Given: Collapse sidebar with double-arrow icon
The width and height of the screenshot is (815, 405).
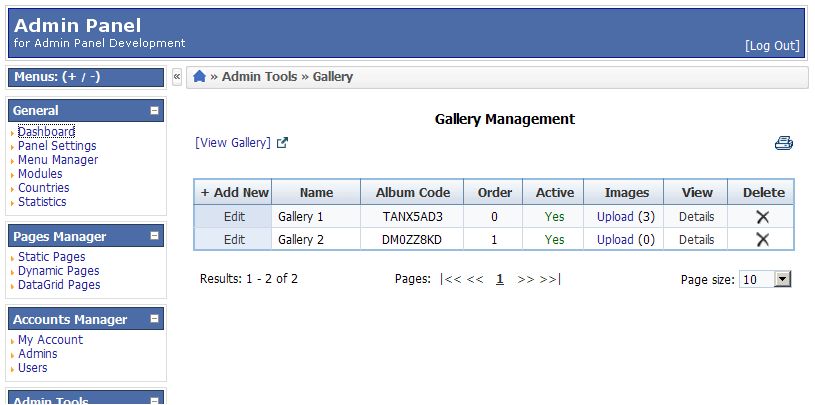Looking at the screenshot, I should click(177, 76).
